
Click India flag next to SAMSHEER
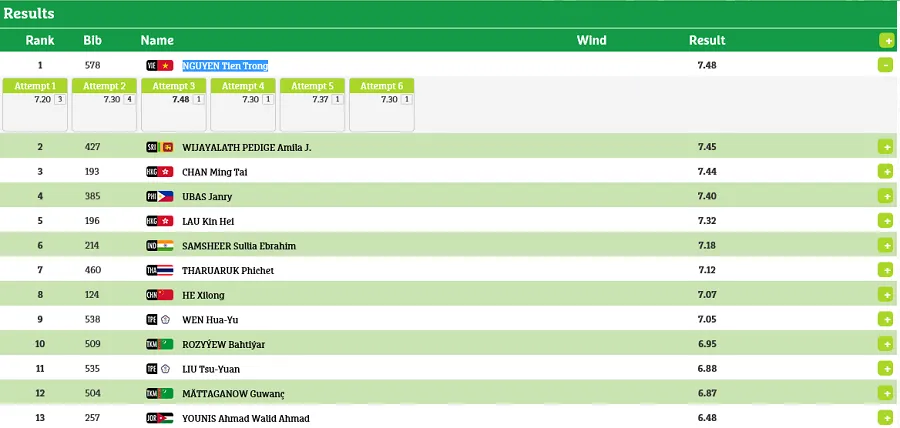166,246
